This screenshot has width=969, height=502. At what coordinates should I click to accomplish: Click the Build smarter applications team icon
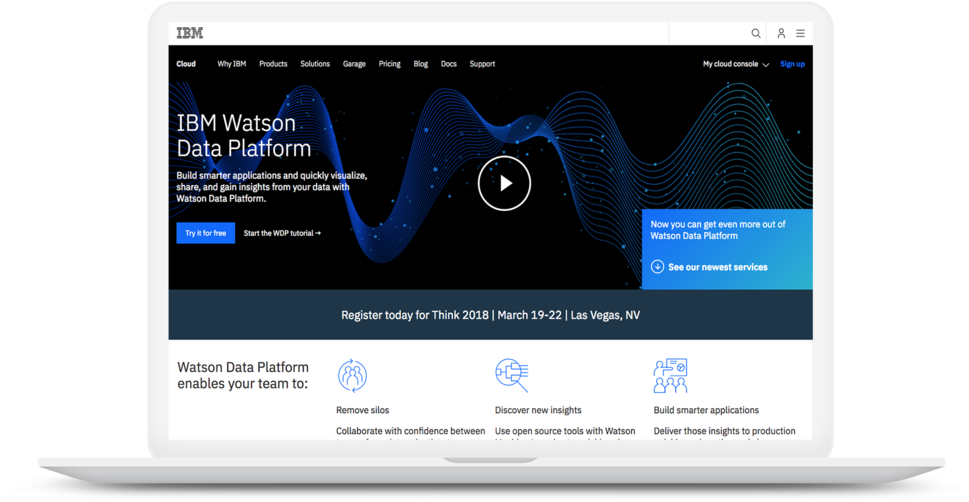671,375
